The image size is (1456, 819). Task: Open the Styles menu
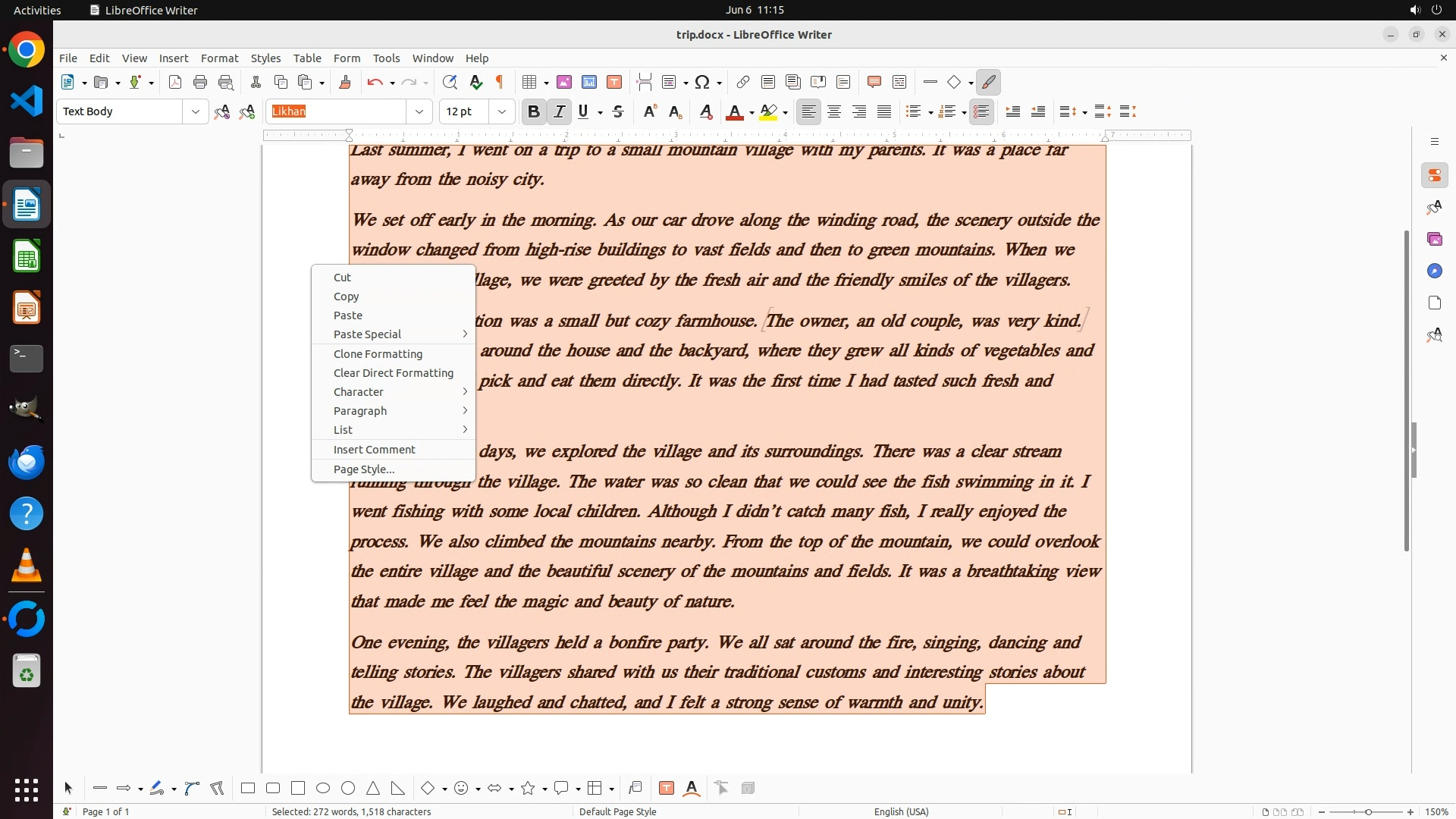point(265,58)
